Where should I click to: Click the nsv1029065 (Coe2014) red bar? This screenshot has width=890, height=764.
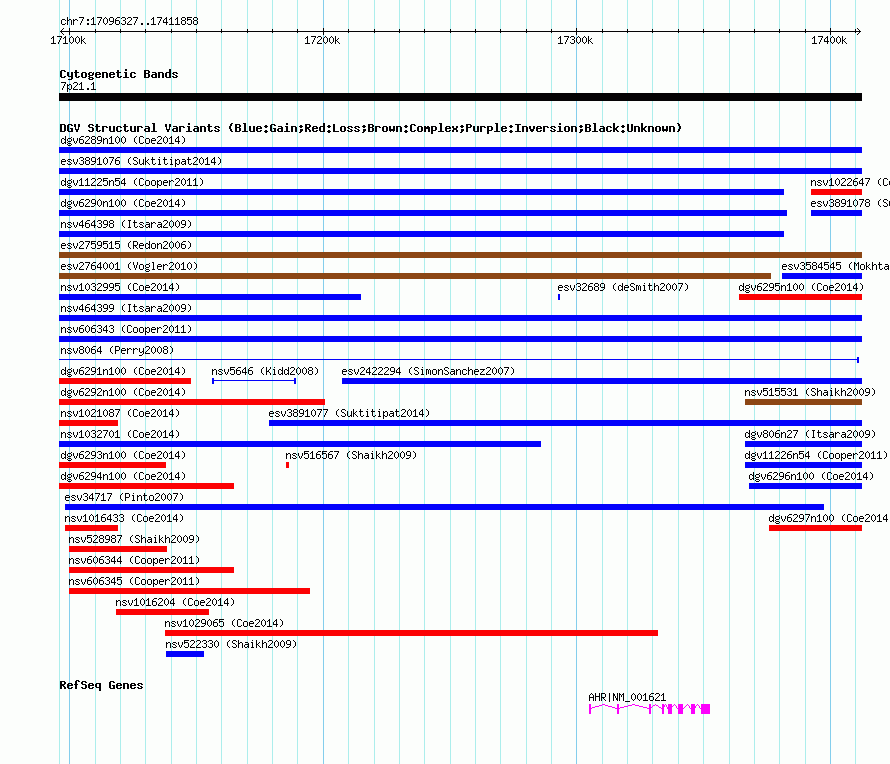click(412, 633)
